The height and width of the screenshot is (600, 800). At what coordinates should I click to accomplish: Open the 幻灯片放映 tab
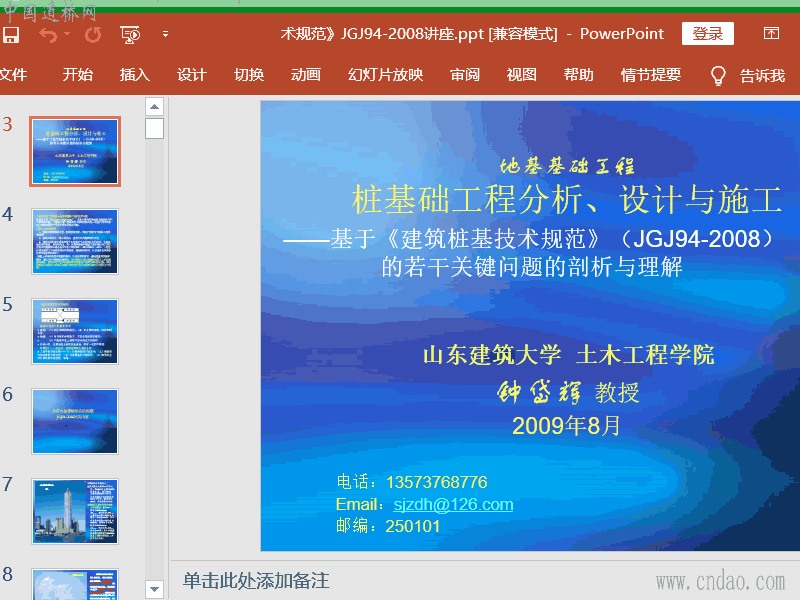click(386, 75)
